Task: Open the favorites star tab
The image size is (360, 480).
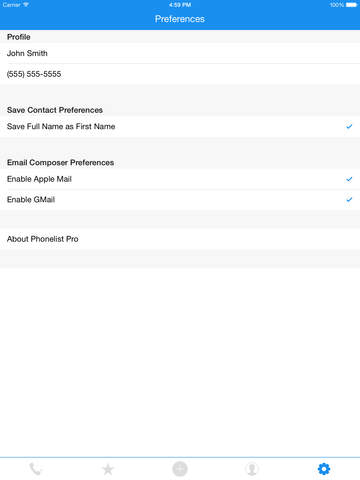Action: coord(108,469)
